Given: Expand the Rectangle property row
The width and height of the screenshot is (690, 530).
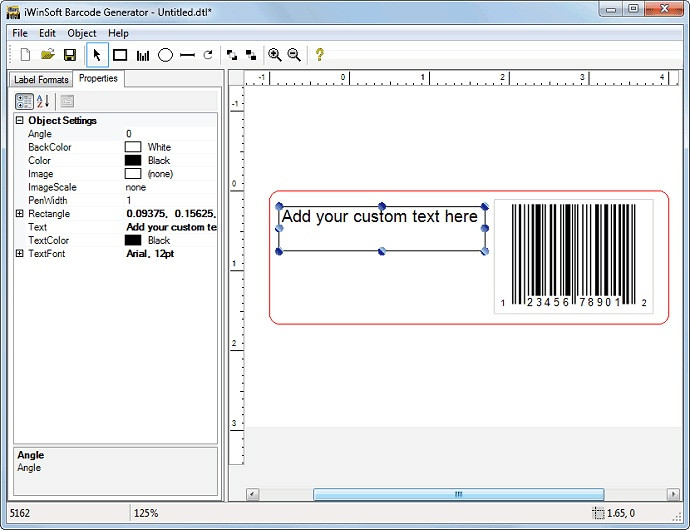Looking at the screenshot, I should point(19,213).
